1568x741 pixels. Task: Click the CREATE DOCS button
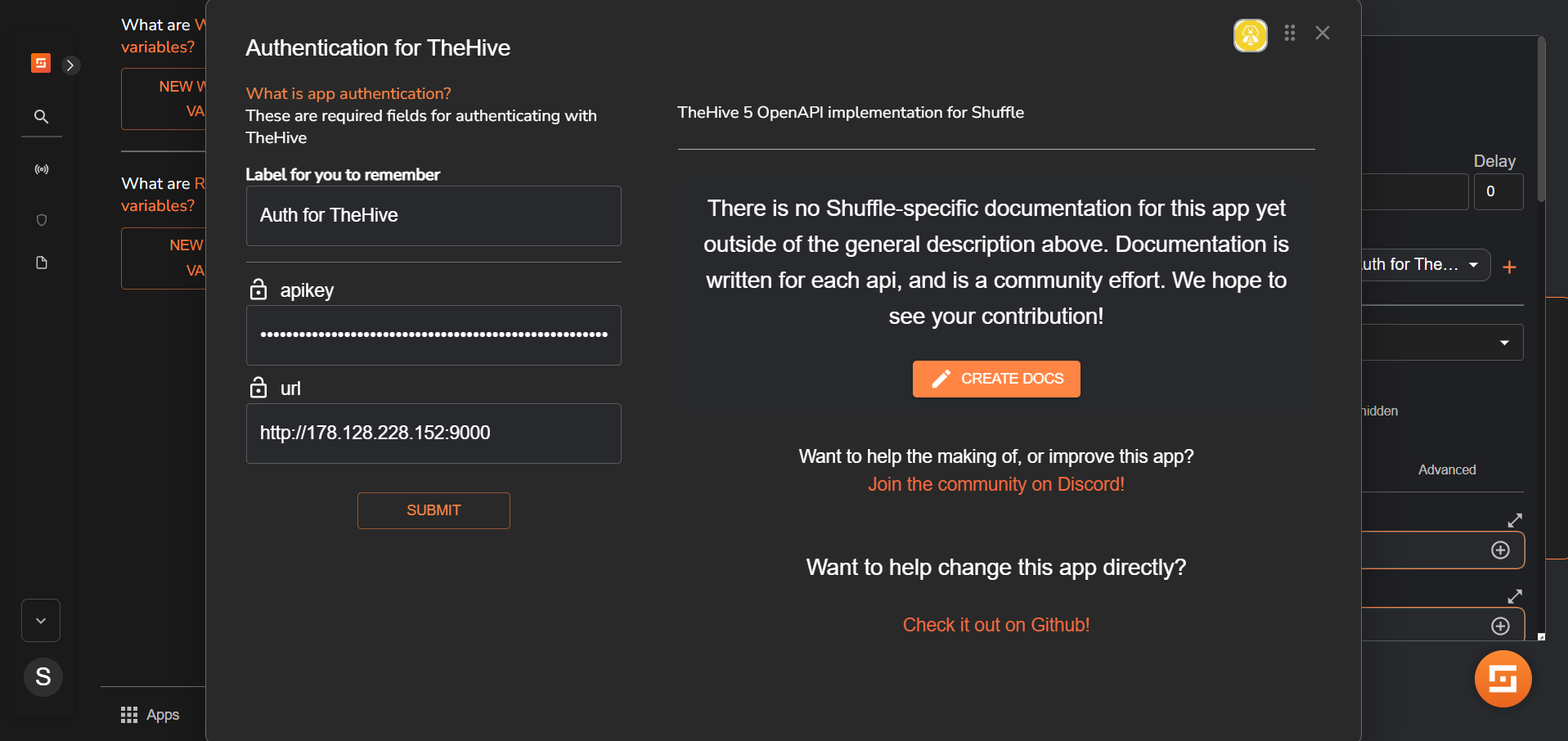click(996, 379)
